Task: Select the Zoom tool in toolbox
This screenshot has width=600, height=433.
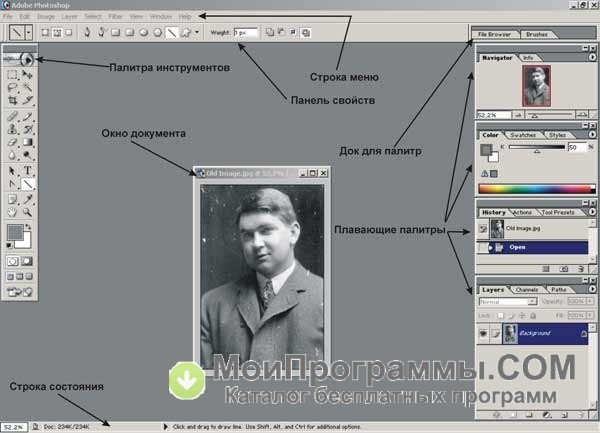Action: pyautogui.click(x=27, y=212)
